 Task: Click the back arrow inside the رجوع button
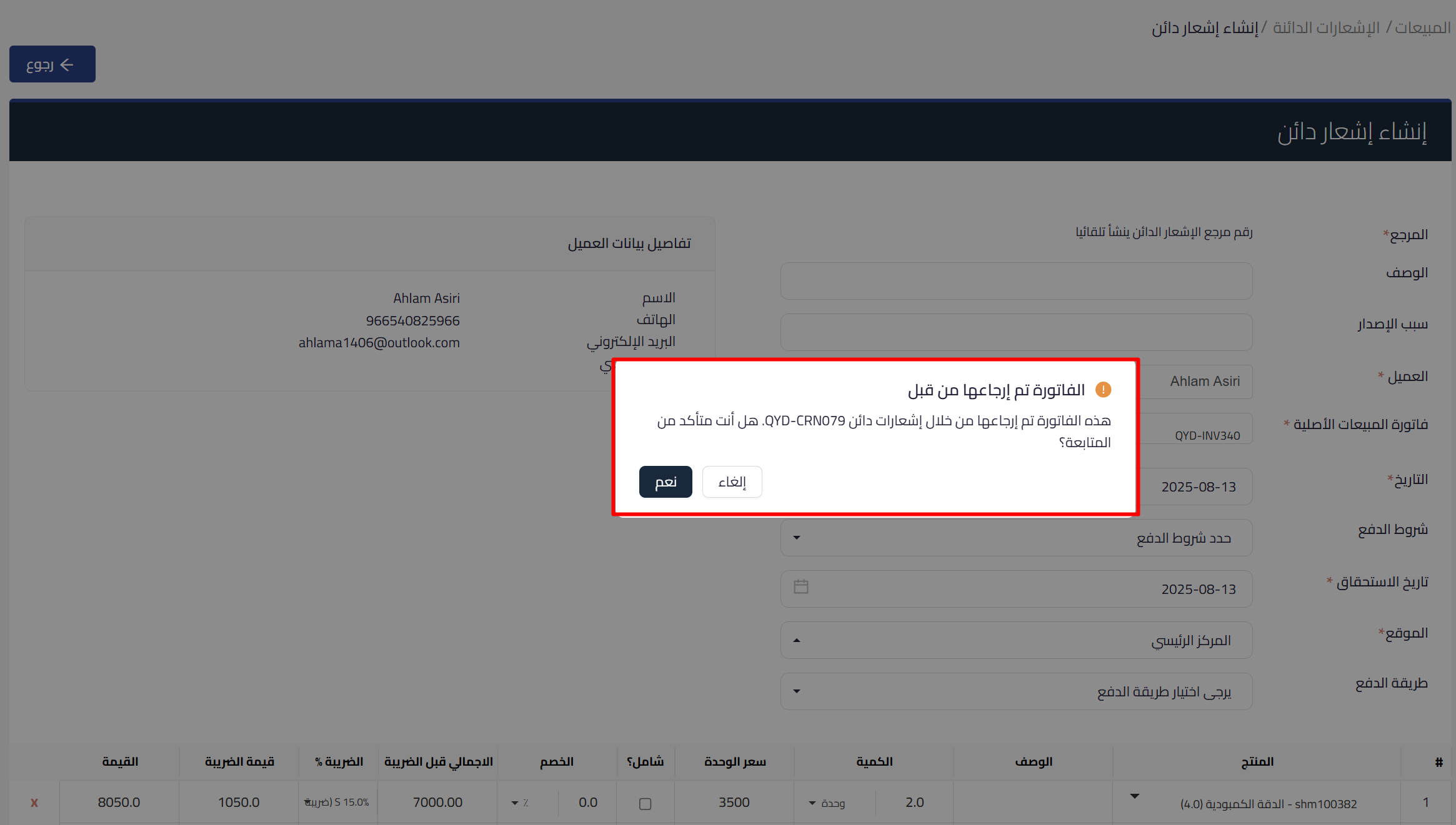[x=67, y=64]
